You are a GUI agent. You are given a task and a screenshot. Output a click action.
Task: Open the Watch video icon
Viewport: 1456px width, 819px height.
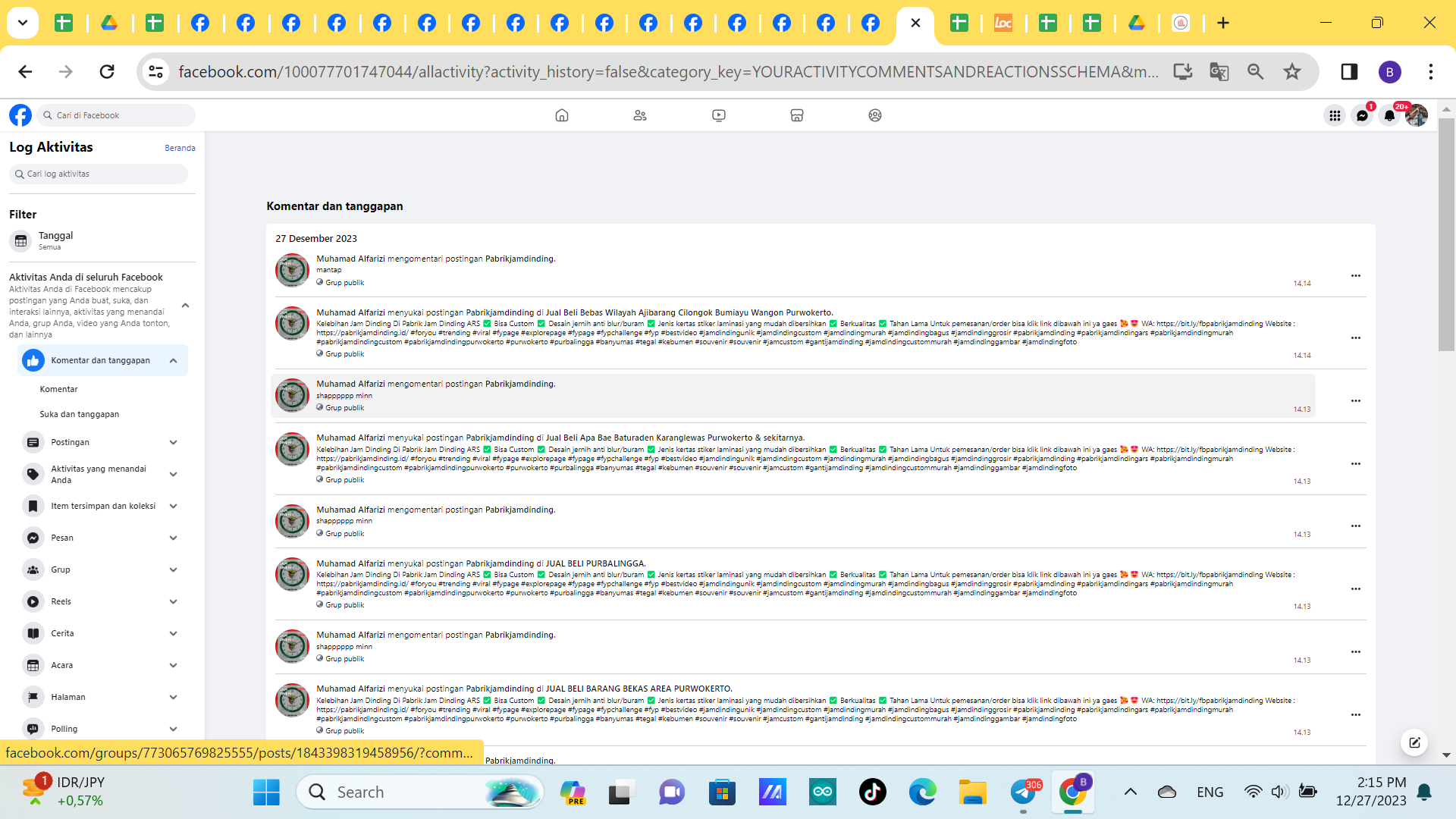click(x=718, y=115)
